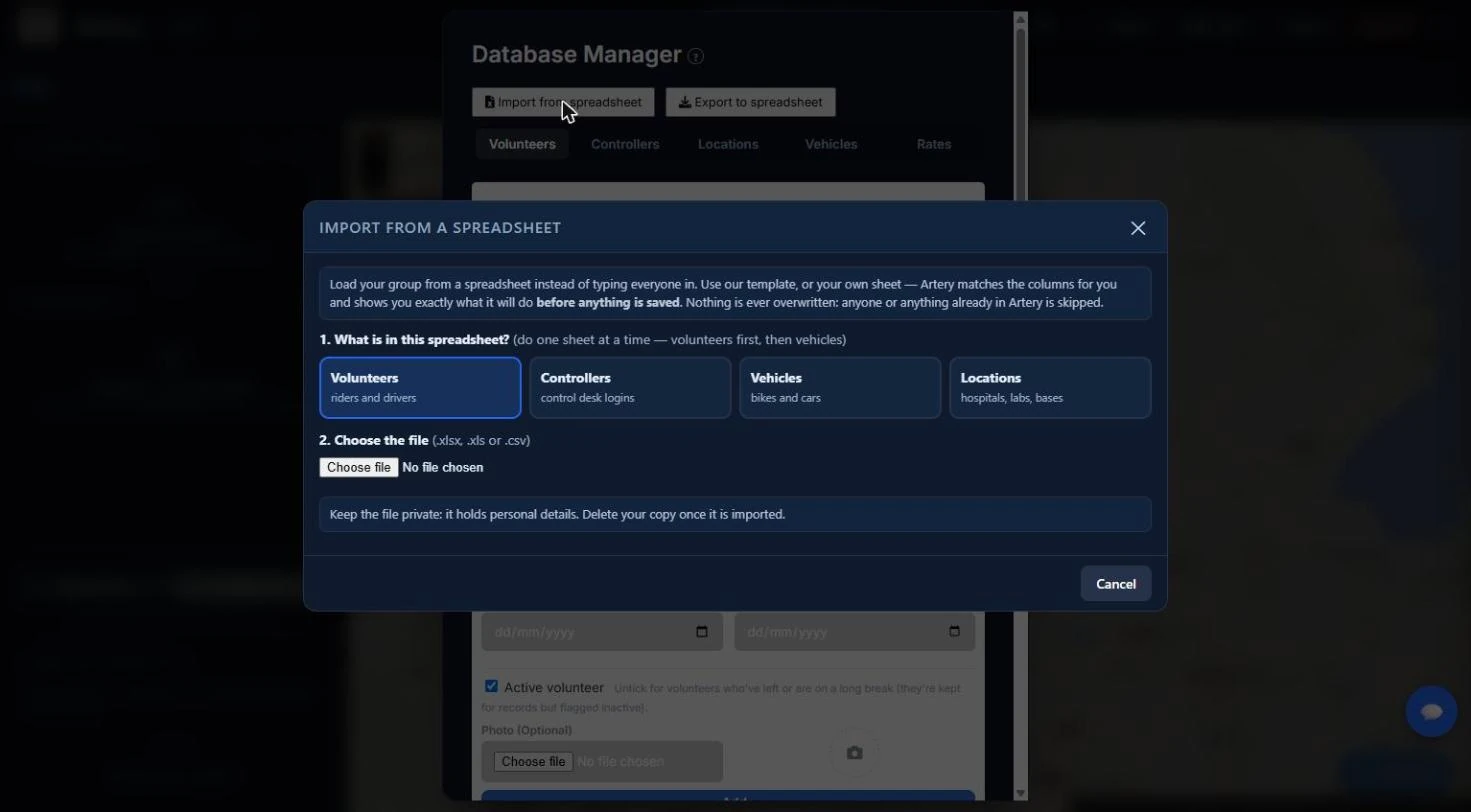Open the camera icon beside photo upload

point(854,753)
